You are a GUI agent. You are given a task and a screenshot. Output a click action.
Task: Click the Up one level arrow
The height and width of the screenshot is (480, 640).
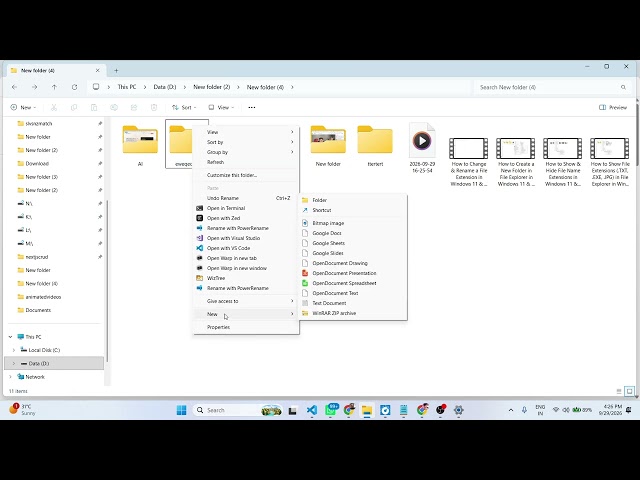[54, 87]
